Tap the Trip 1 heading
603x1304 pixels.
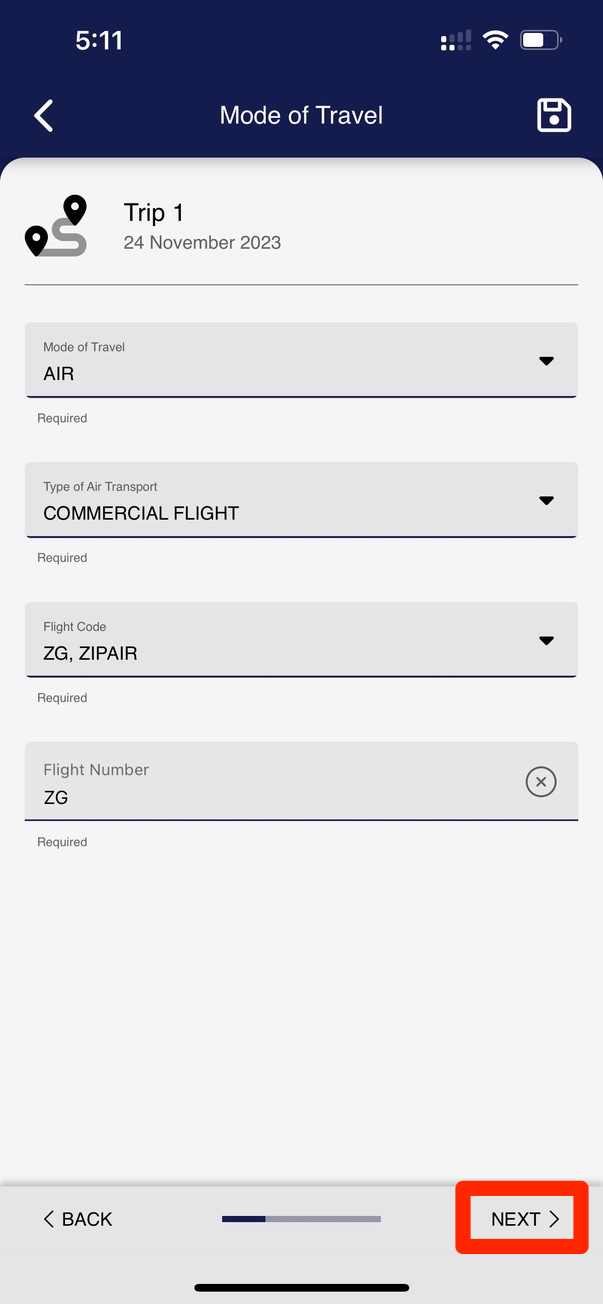[x=154, y=213]
